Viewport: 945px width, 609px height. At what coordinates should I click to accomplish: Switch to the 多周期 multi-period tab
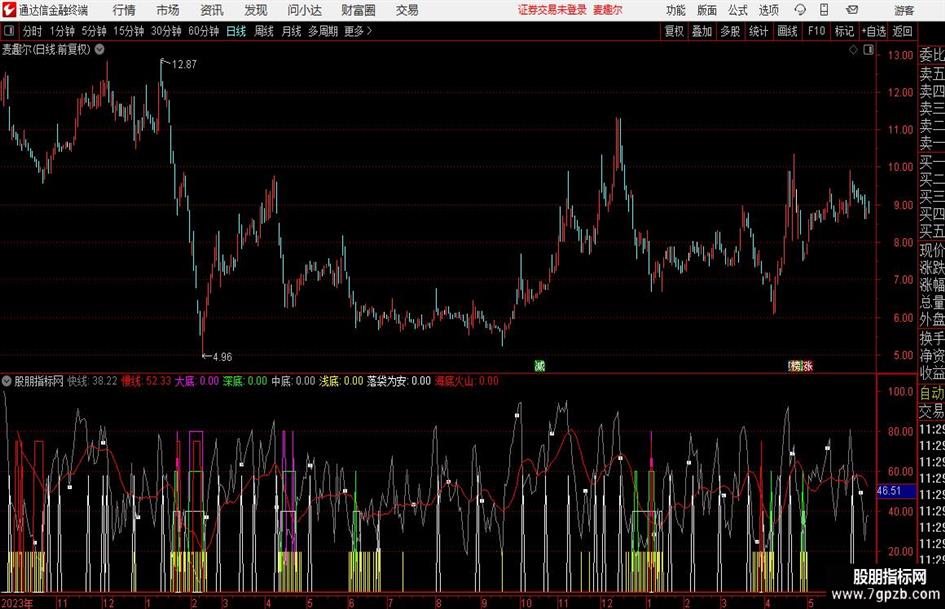tap(323, 31)
